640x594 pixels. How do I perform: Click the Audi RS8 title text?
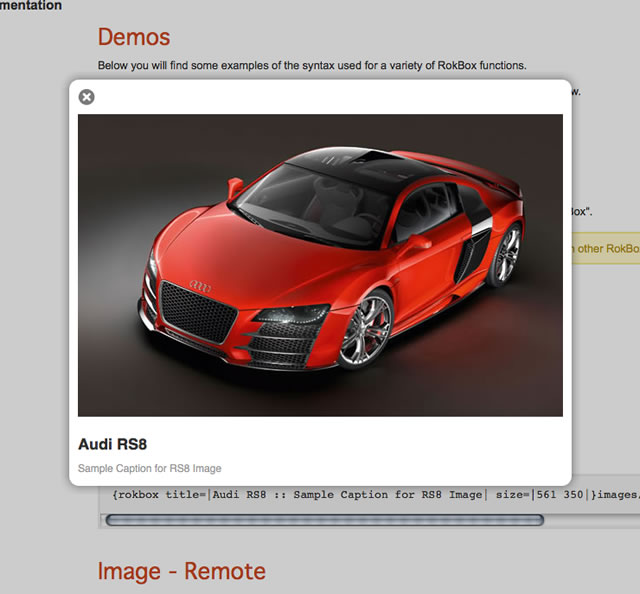(112, 444)
